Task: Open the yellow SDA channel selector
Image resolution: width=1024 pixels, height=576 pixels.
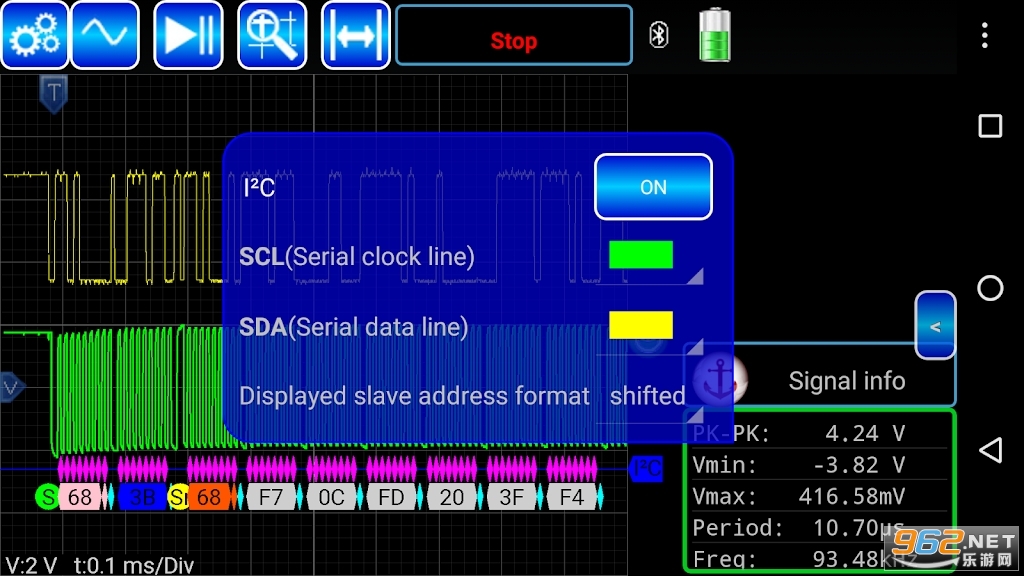Action: (641, 326)
